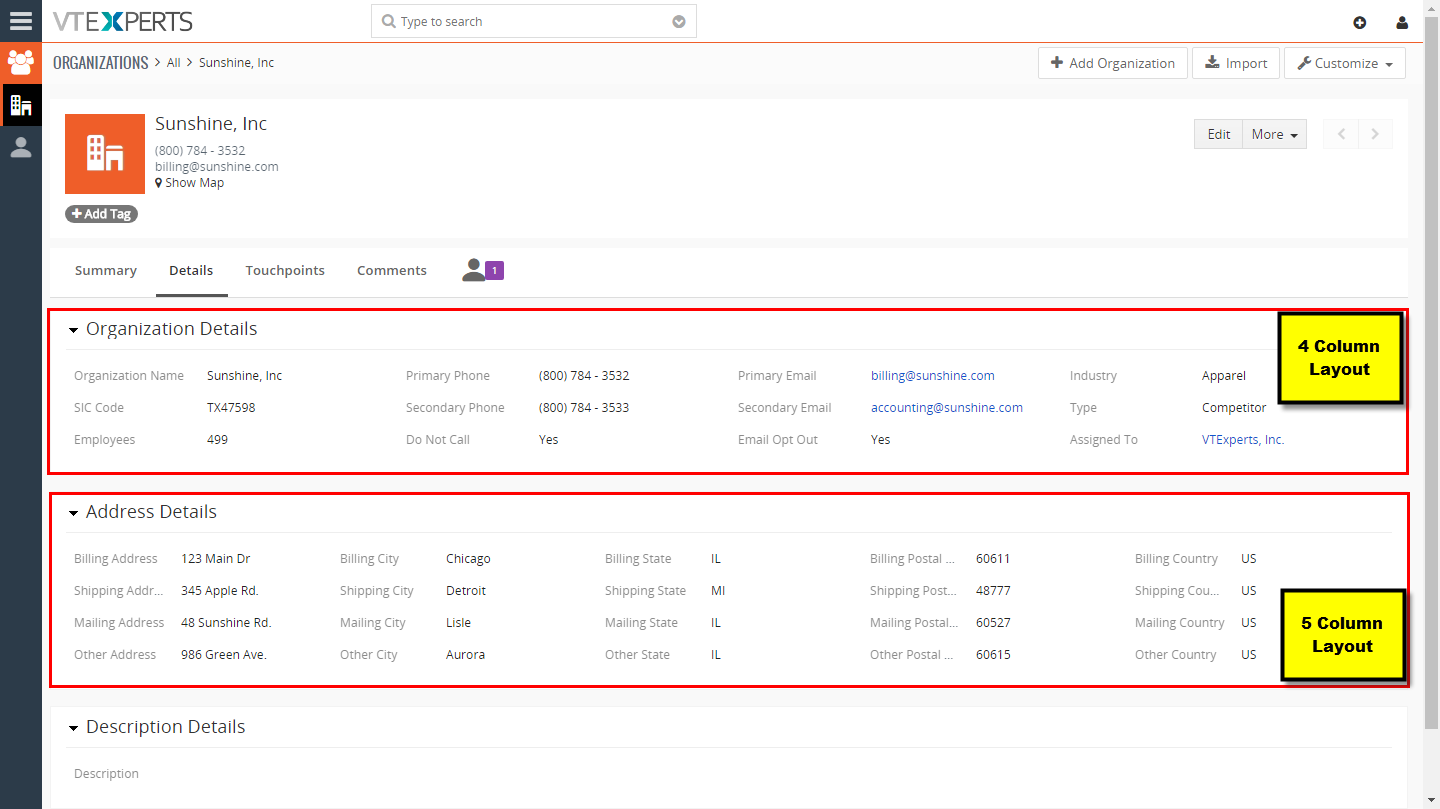This screenshot has width=1440, height=809.
Task: Switch to the Touchpoints tab
Action: 285,270
